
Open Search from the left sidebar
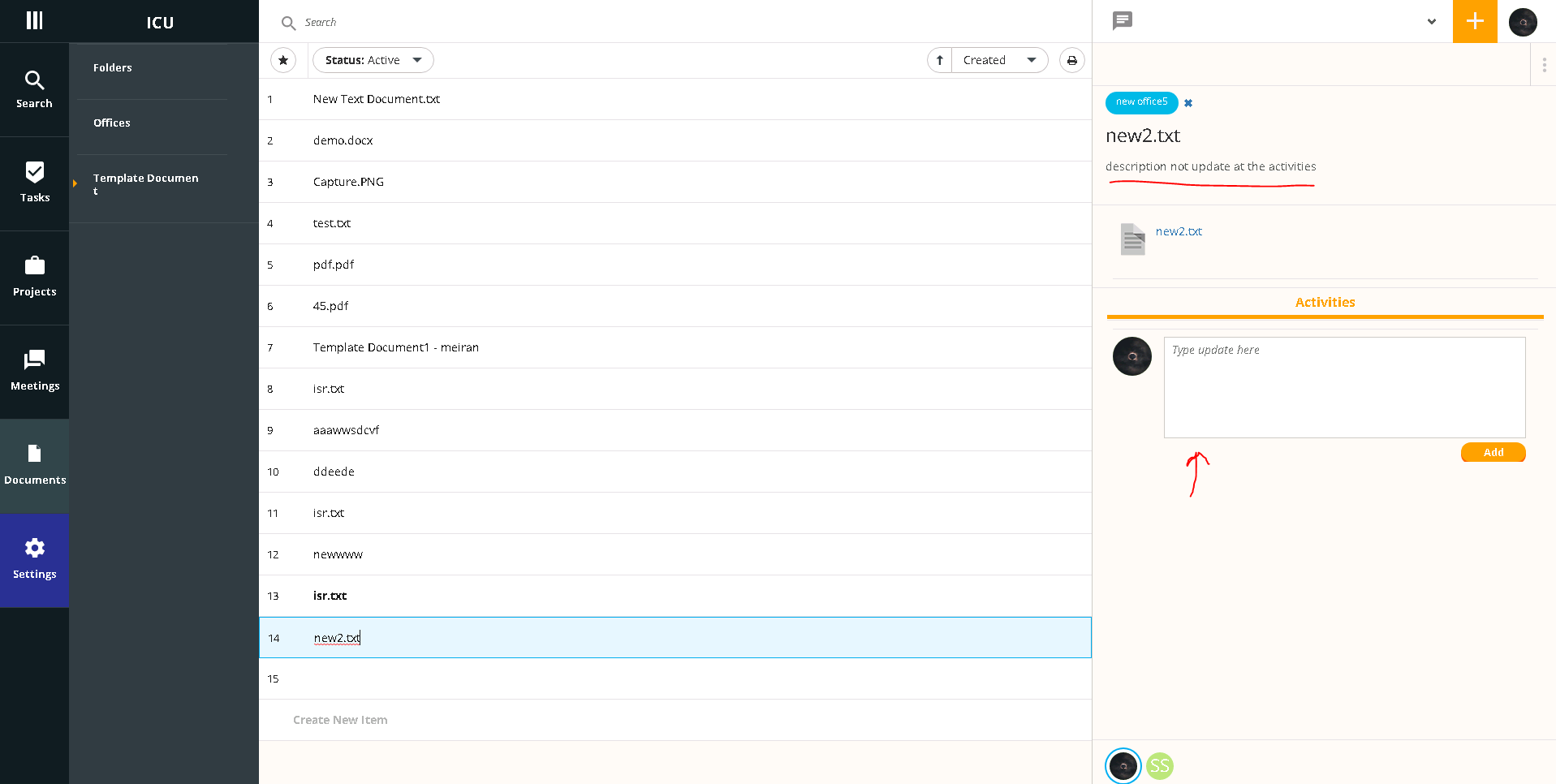[34, 89]
